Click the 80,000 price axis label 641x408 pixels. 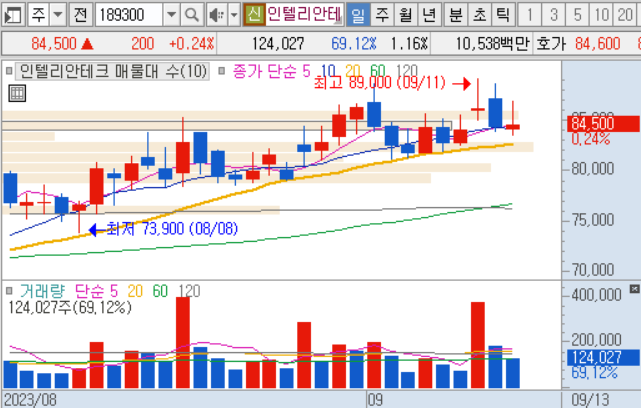point(592,168)
